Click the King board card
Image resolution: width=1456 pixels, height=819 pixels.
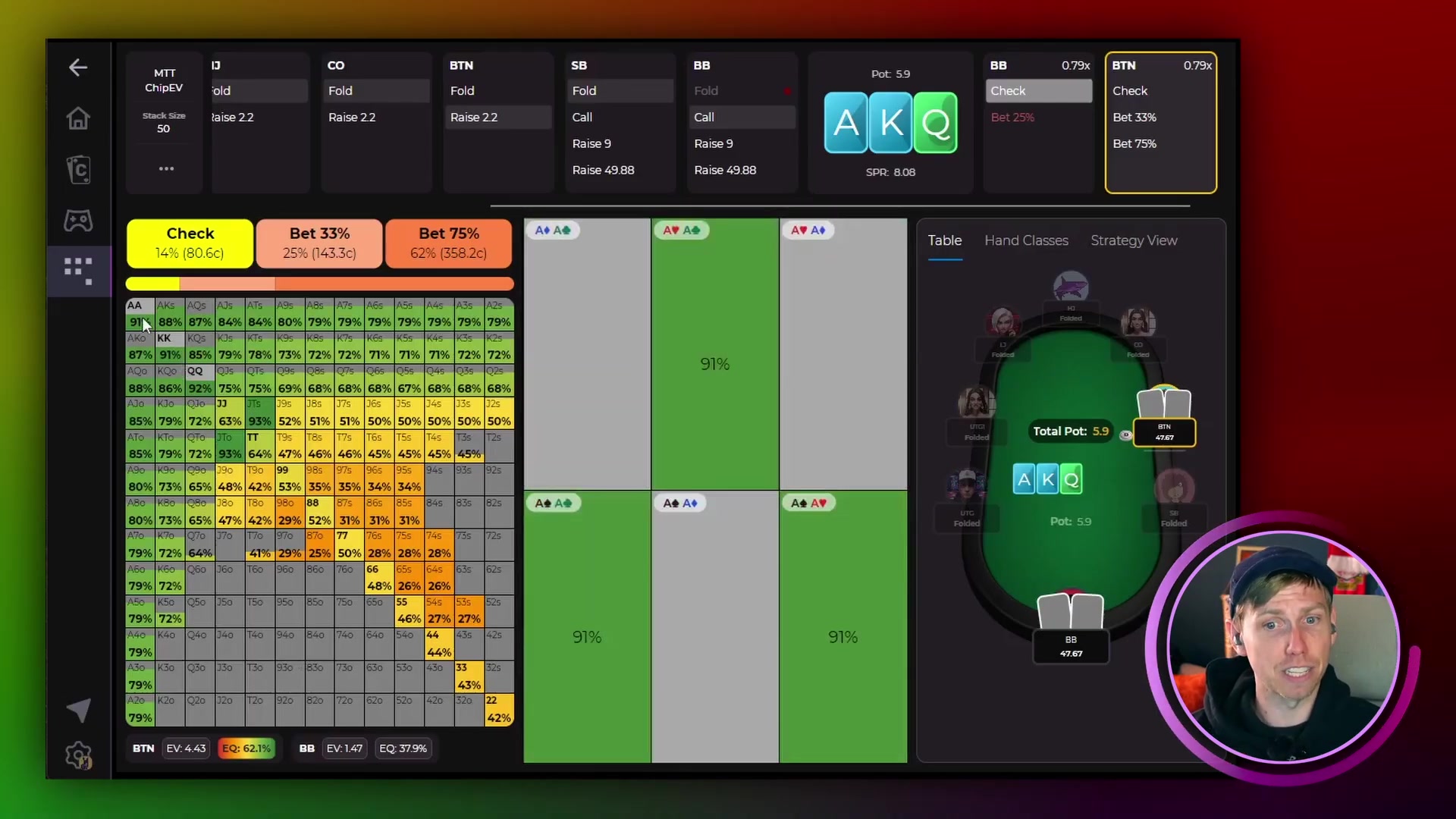(890, 123)
